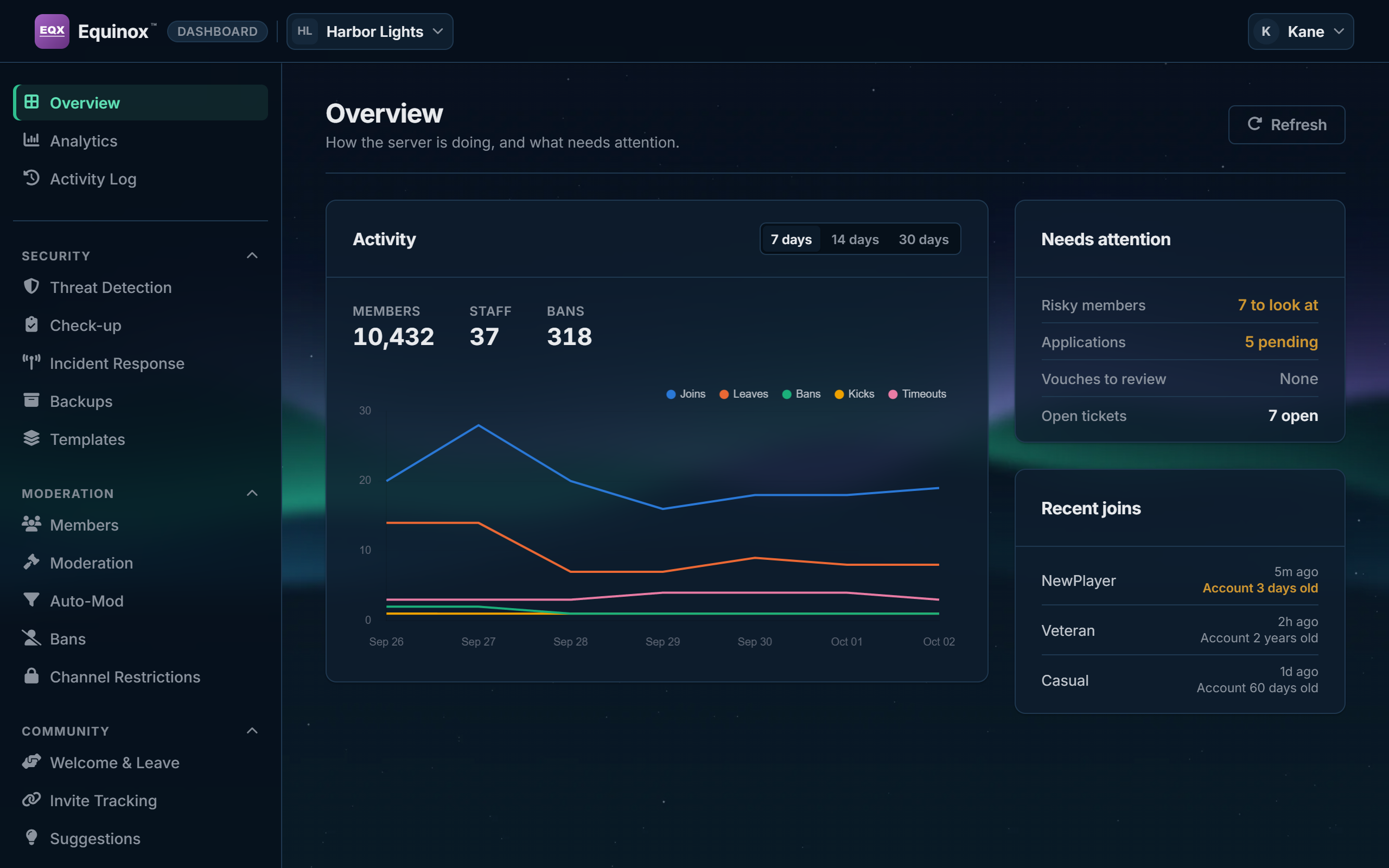Screen dimensions: 1389x868
Task: Collapse the Security section chevron
Action: [x=252, y=256]
